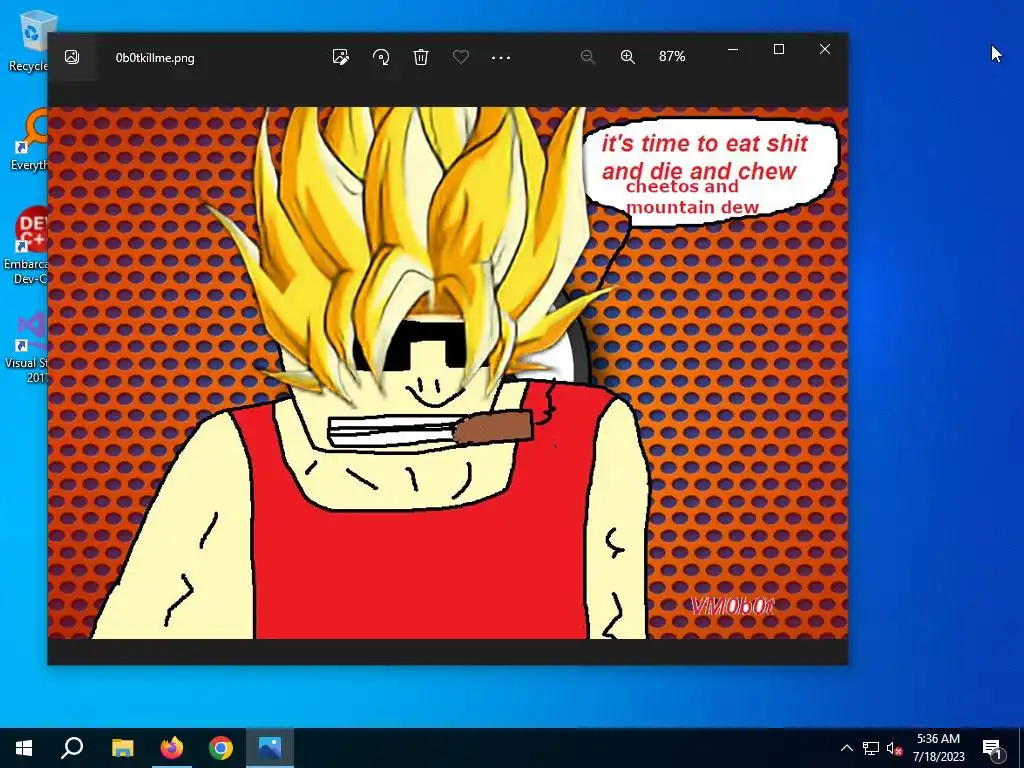The image size is (1024, 768).
Task: Open the Edit image tool in Photos
Action: click(x=340, y=57)
